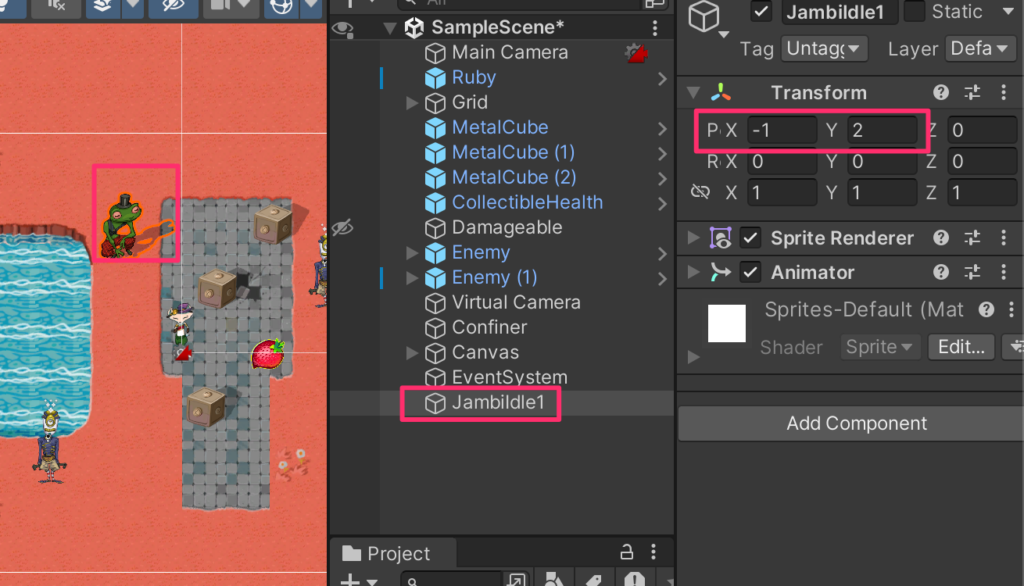Click the Transform component icon
Viewport: 1024px width, 586px height.
(x=720, y=93)
